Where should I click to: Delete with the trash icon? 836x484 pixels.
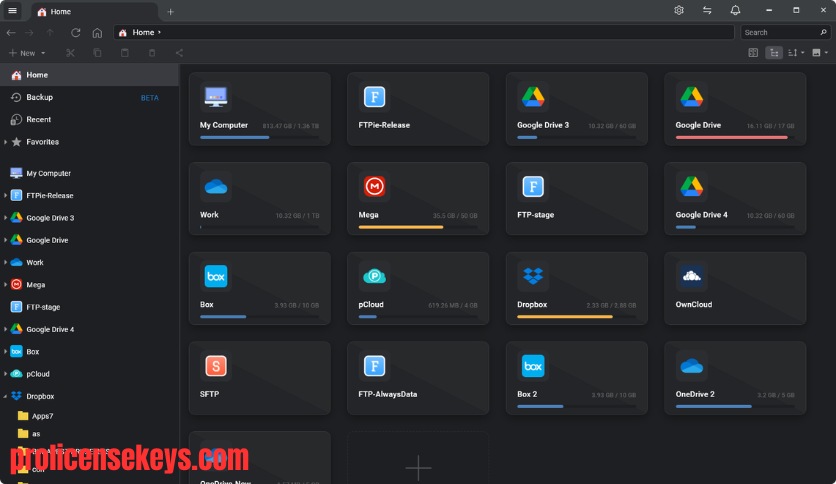[x=152, y=53]
